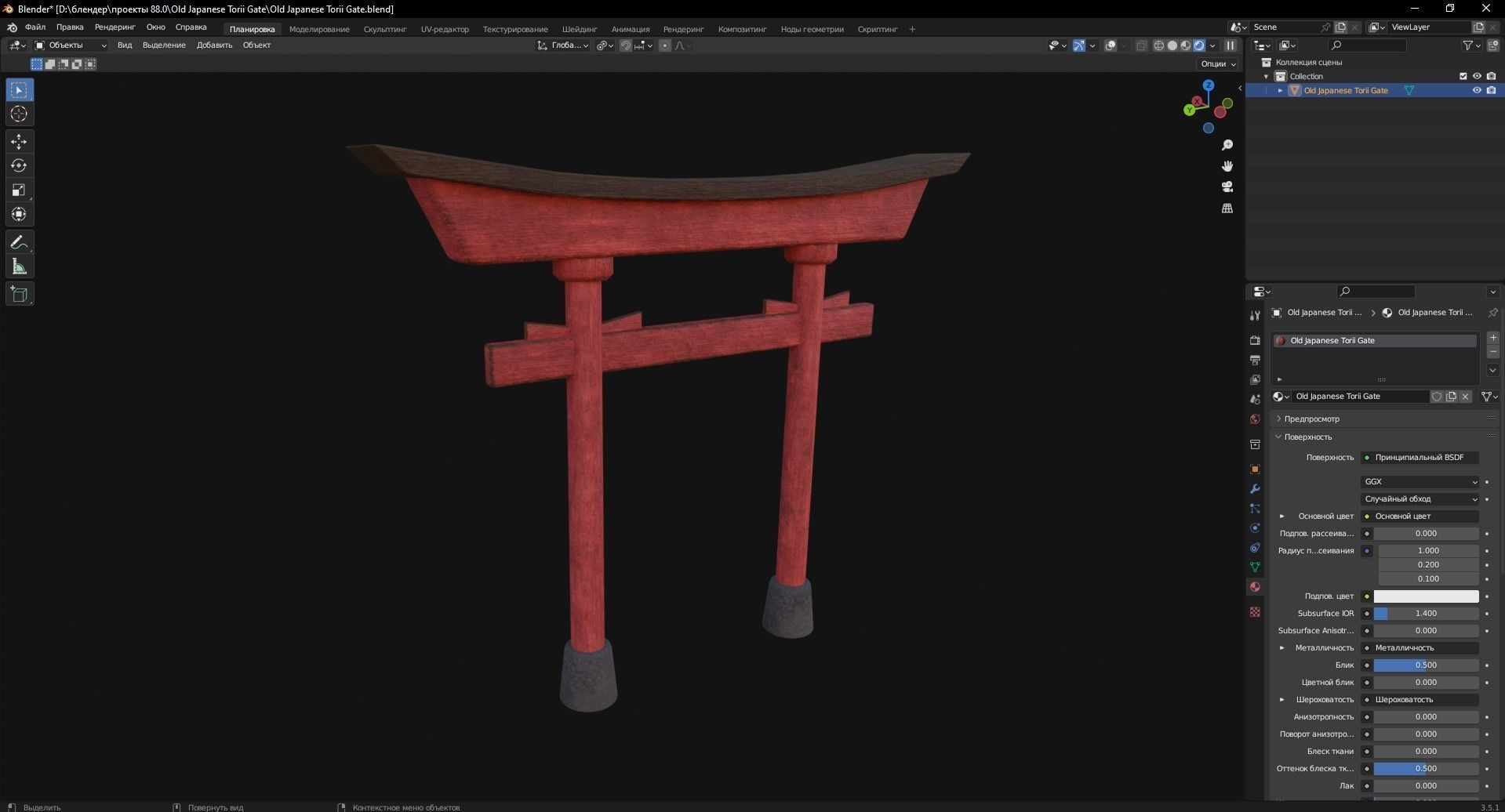Open the object mode dropdown
This screenshot has height=812, width=1505.
click(70, 45)
